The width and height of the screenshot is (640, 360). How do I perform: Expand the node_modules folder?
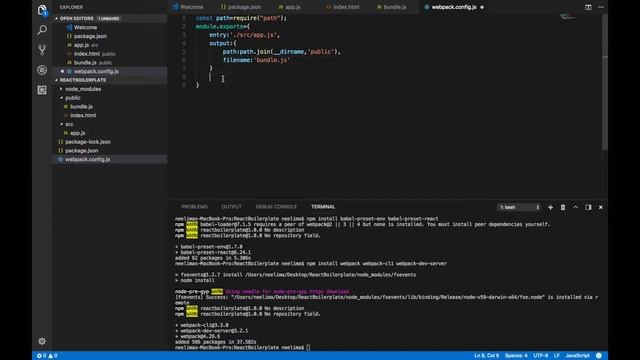coord(83,89)
